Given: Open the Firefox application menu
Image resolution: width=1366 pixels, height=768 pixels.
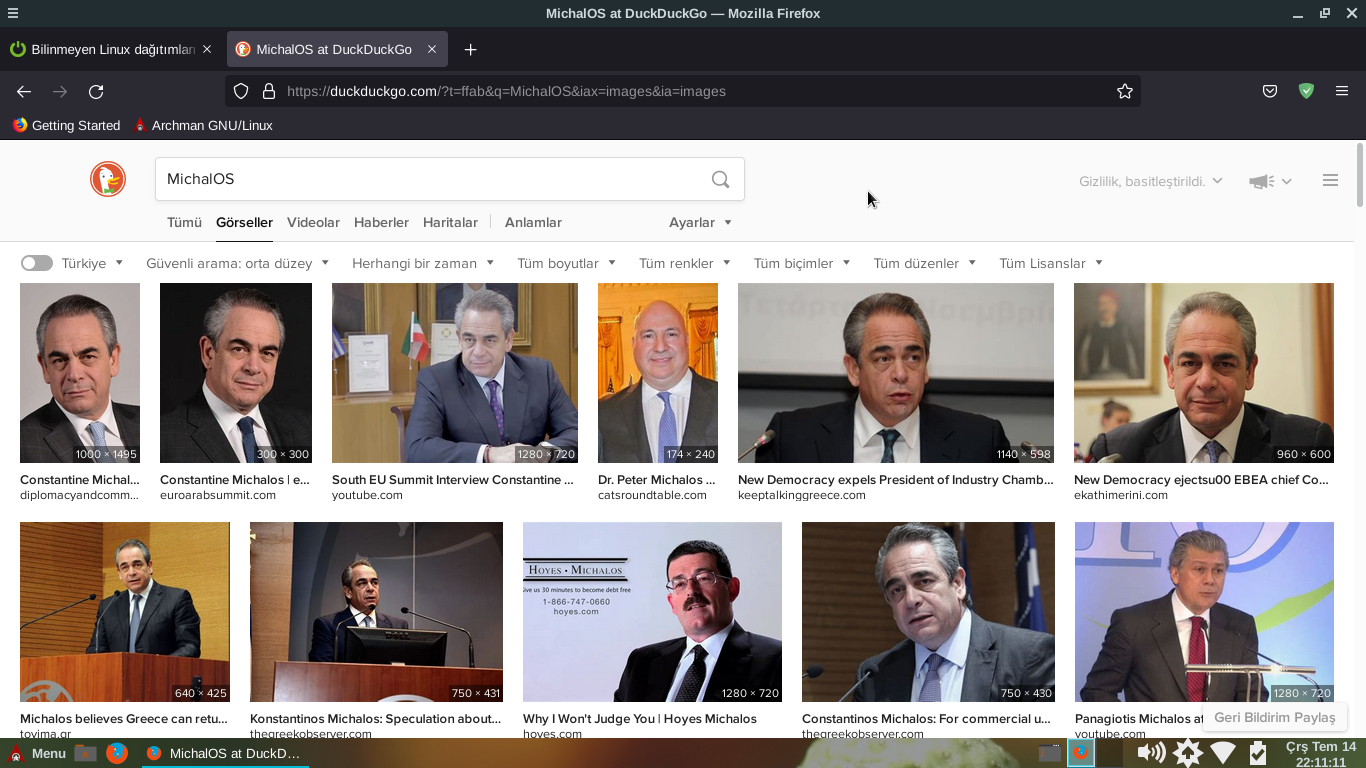Looking at the screenshot, I should 1342,91.
